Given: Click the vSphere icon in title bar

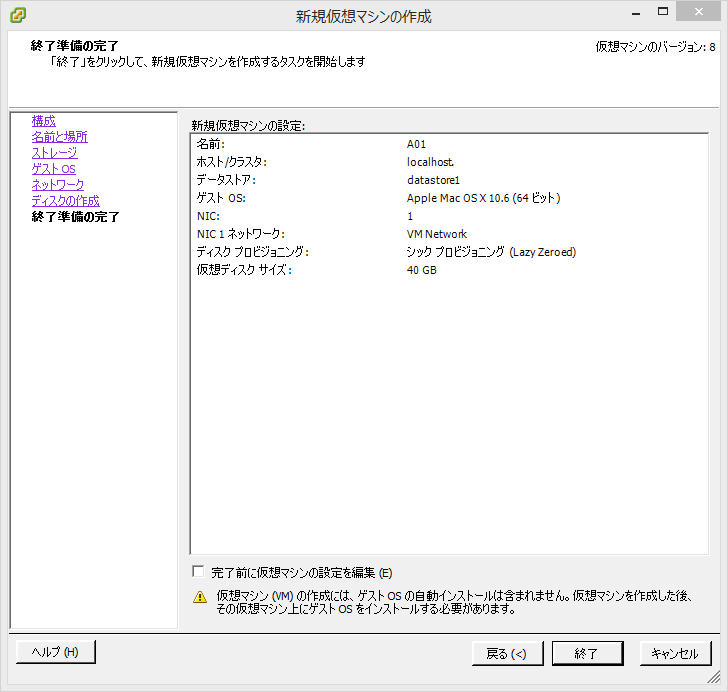Looking at the screenshot, I should tap(18, 15).
